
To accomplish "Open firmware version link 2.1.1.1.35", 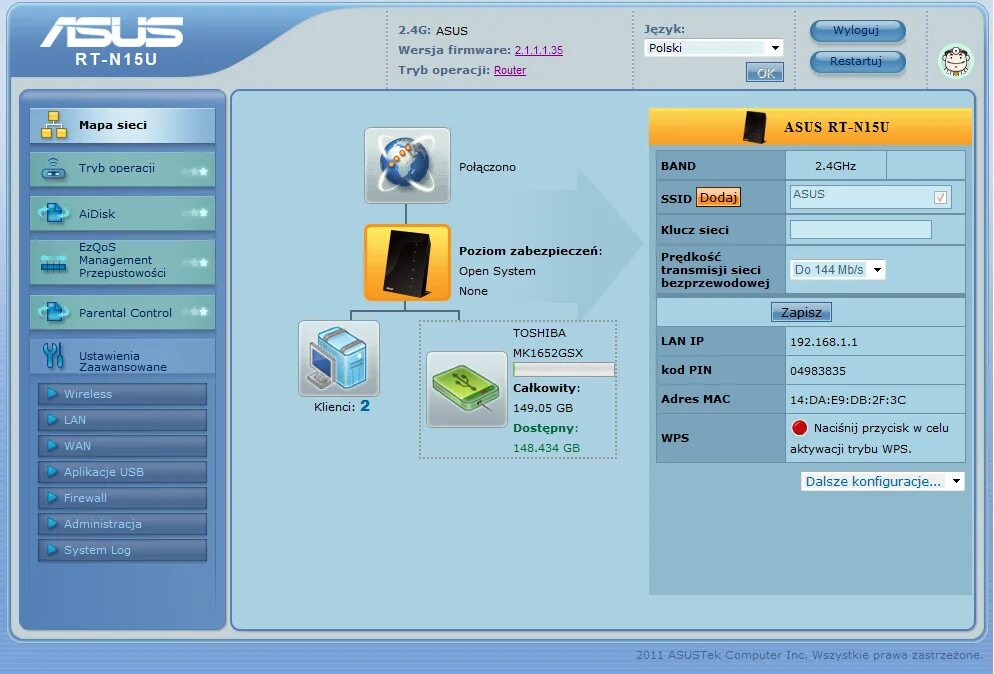I will point(539,50).
